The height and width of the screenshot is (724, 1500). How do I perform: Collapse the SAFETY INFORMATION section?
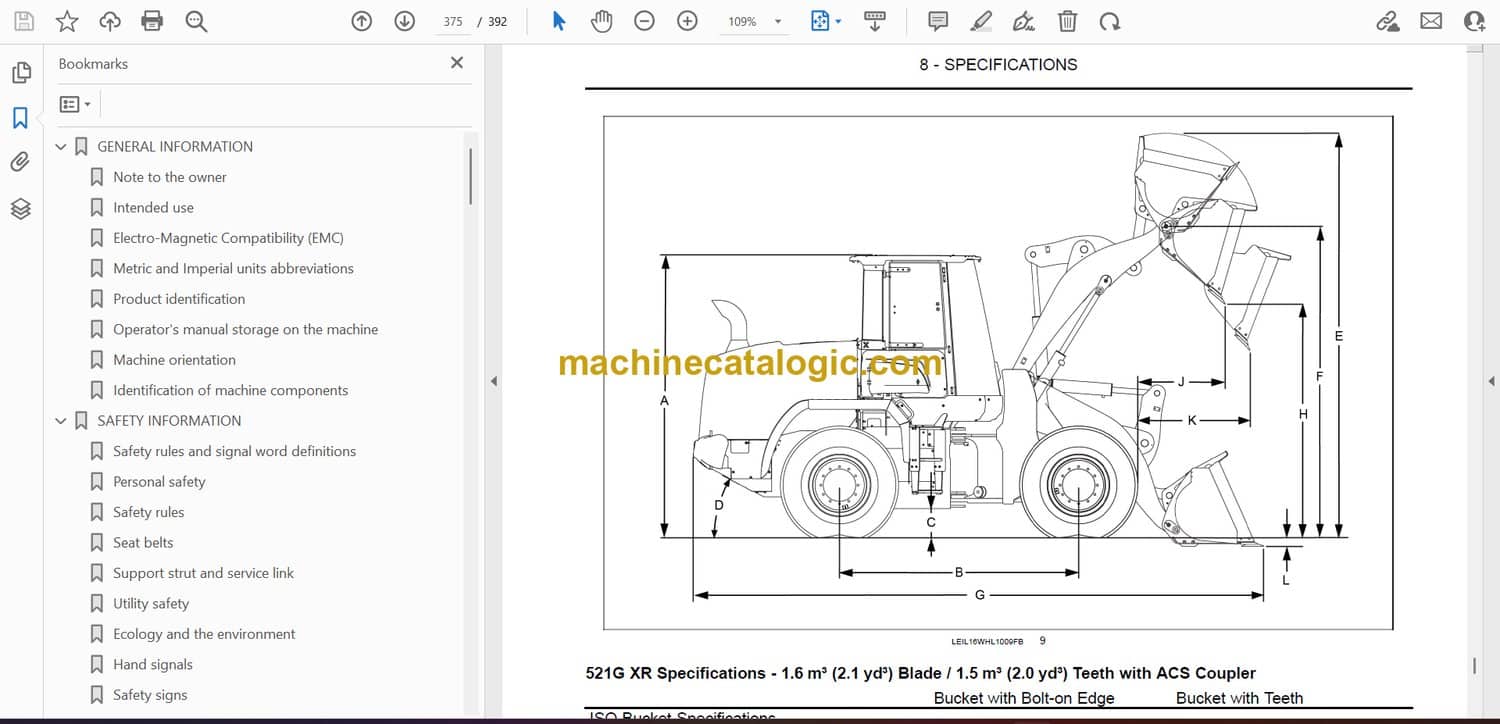[61, 421]
